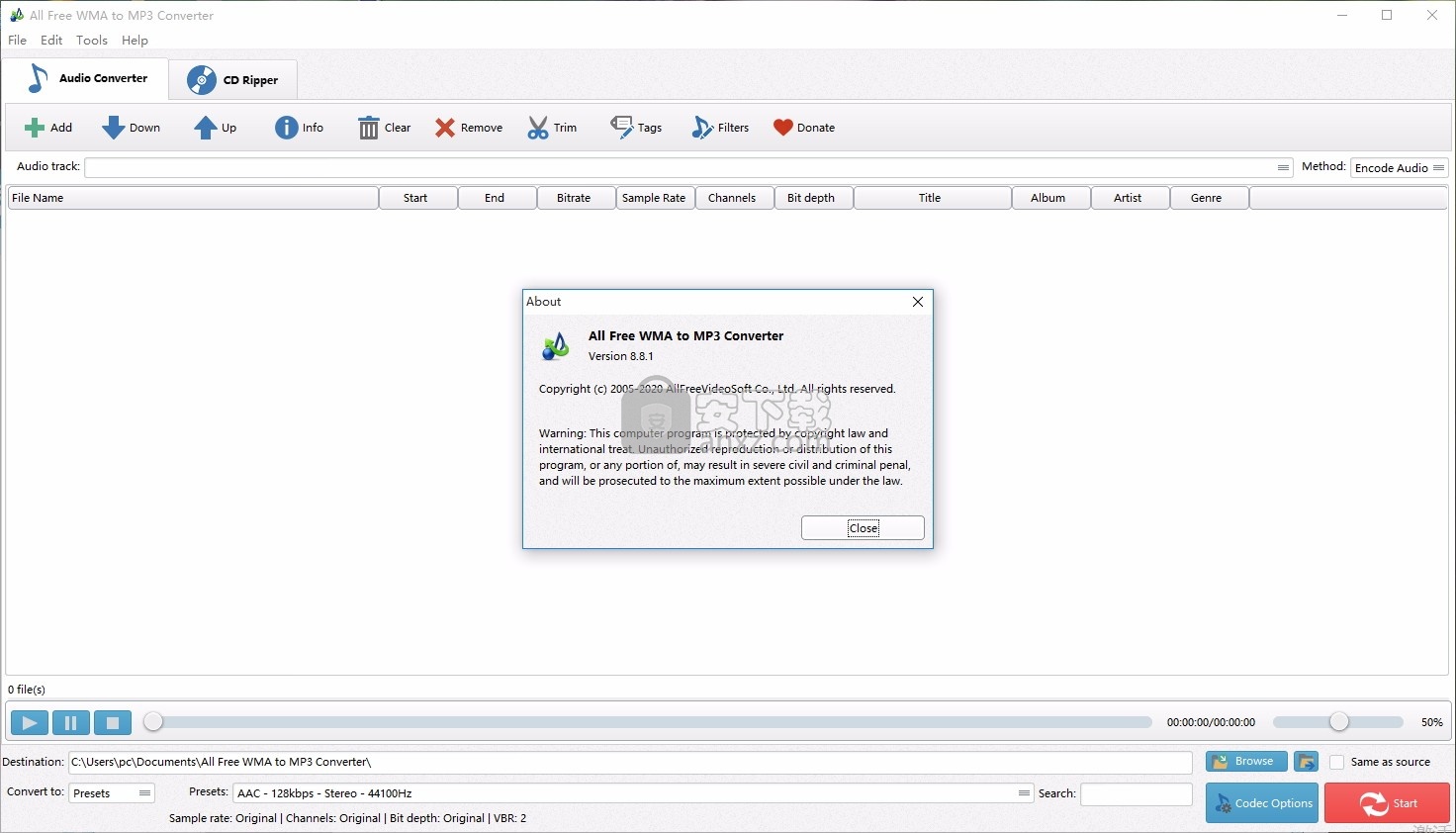Click the 50% volume label
This screenshot has height=833, width=1456.
1432,723
